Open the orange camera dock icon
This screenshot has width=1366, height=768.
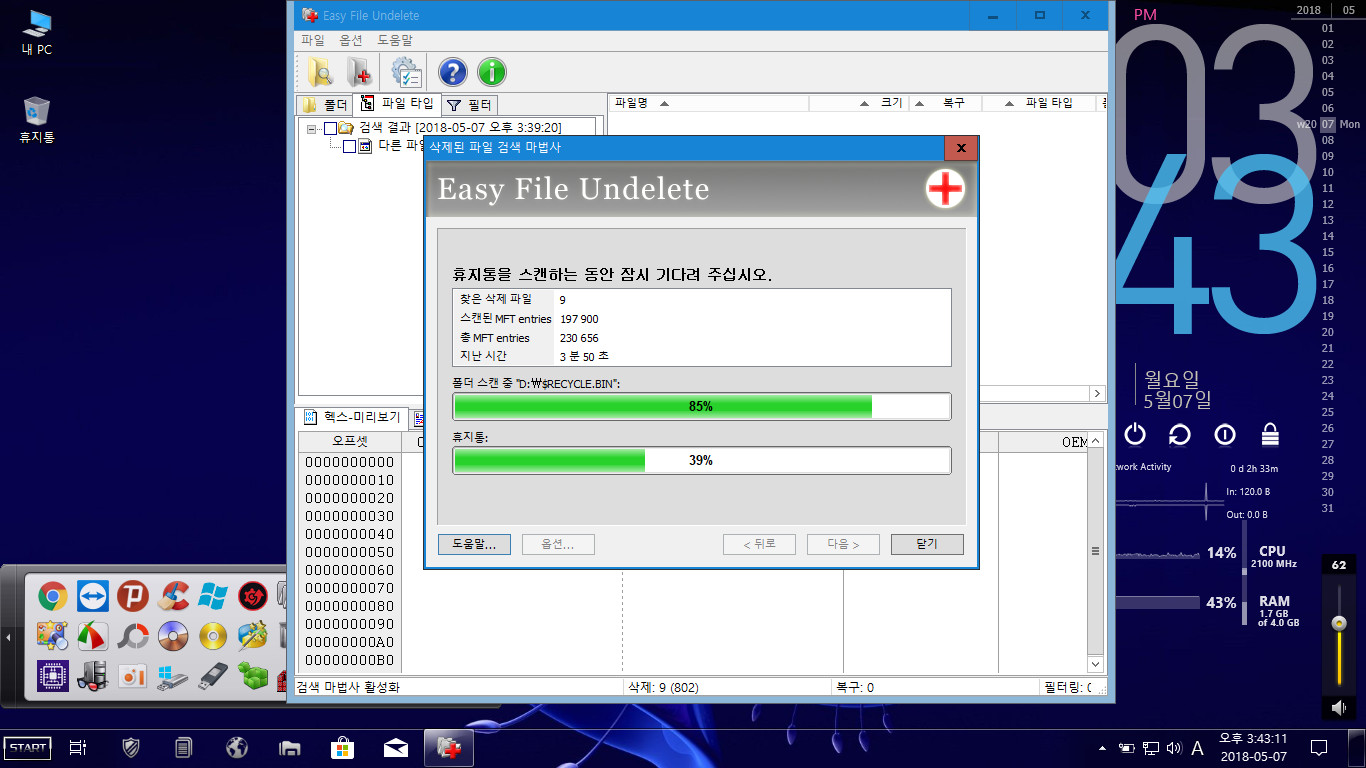(132, 676)
